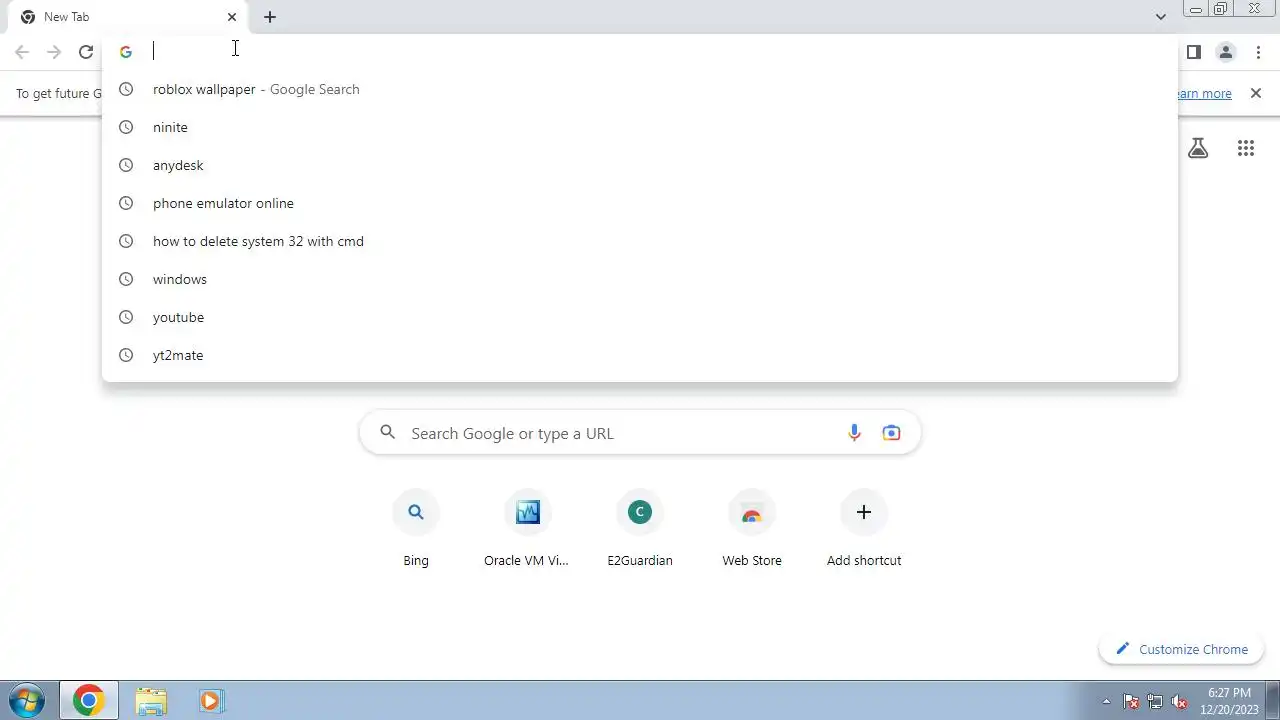Viewport: 1280px width, 720px height.
Task: Select the New Tab tab
Action: pyautogui.click(x=128, y=17)
